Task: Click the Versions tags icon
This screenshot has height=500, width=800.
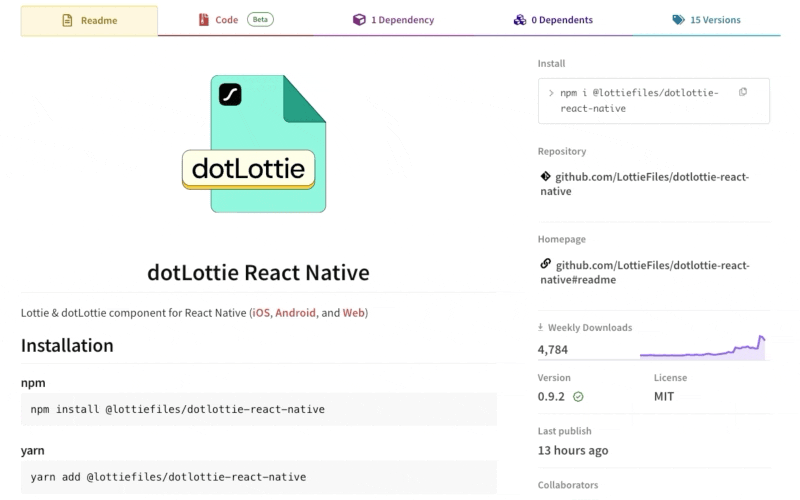Action: pyautogui.click(x=678, y=20)
